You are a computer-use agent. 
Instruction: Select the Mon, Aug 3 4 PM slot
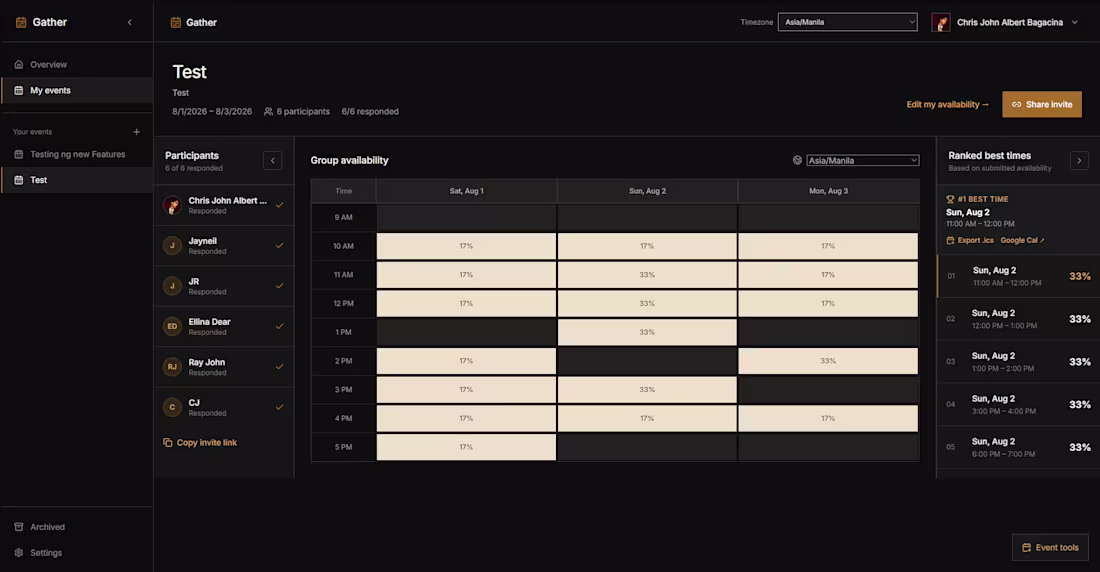[829, 418]
